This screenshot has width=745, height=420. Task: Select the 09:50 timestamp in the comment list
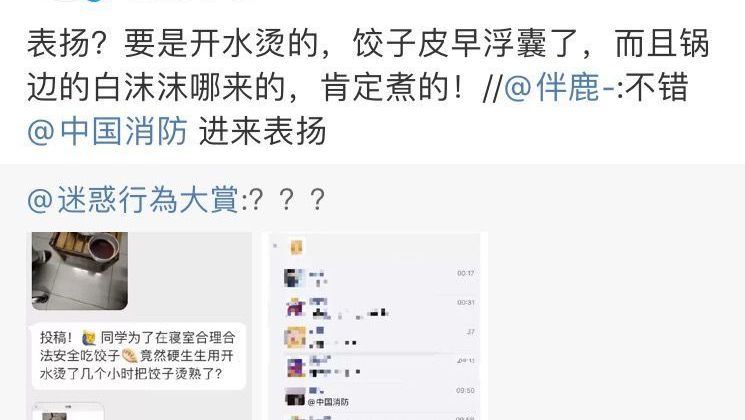[465, 391]
